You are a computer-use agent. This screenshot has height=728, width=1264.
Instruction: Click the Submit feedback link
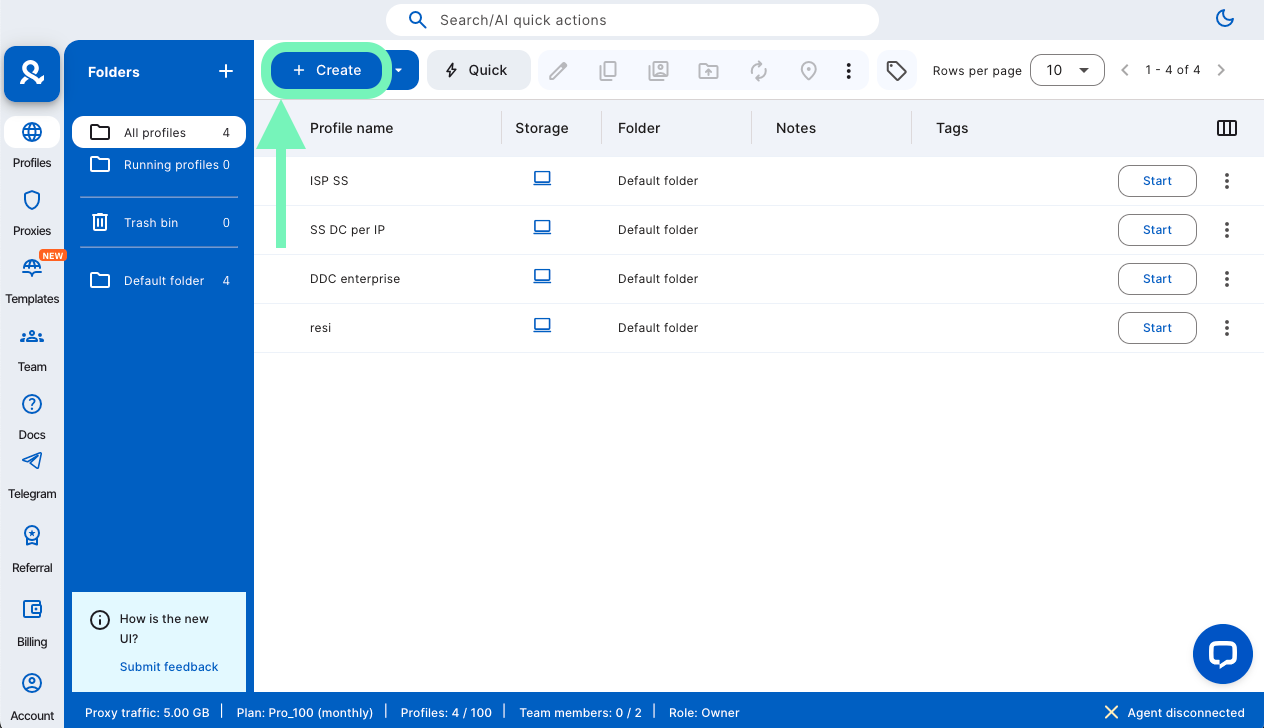pos(169,667)
